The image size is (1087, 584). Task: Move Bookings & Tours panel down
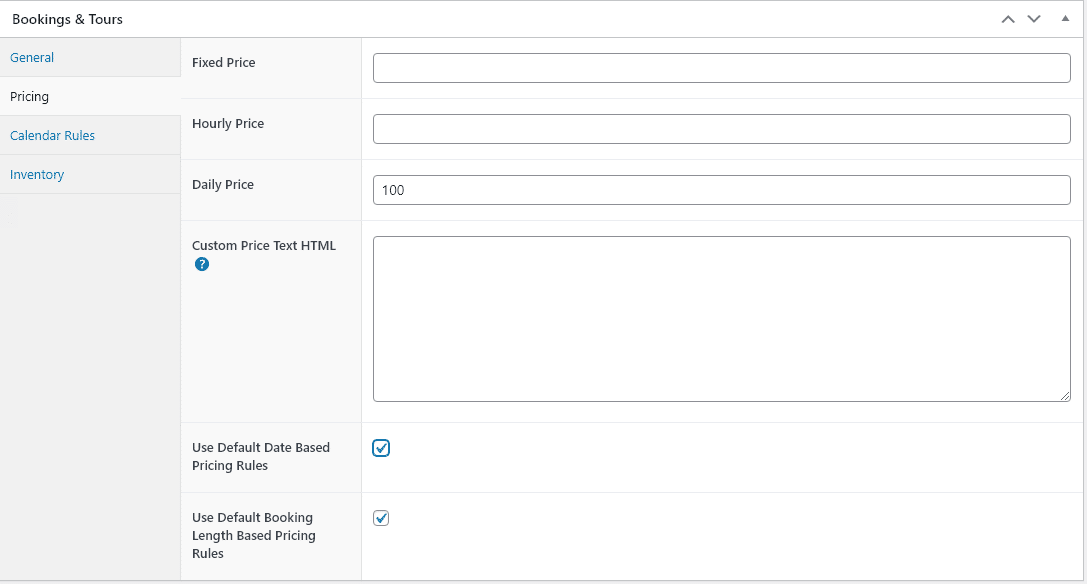1034,19
